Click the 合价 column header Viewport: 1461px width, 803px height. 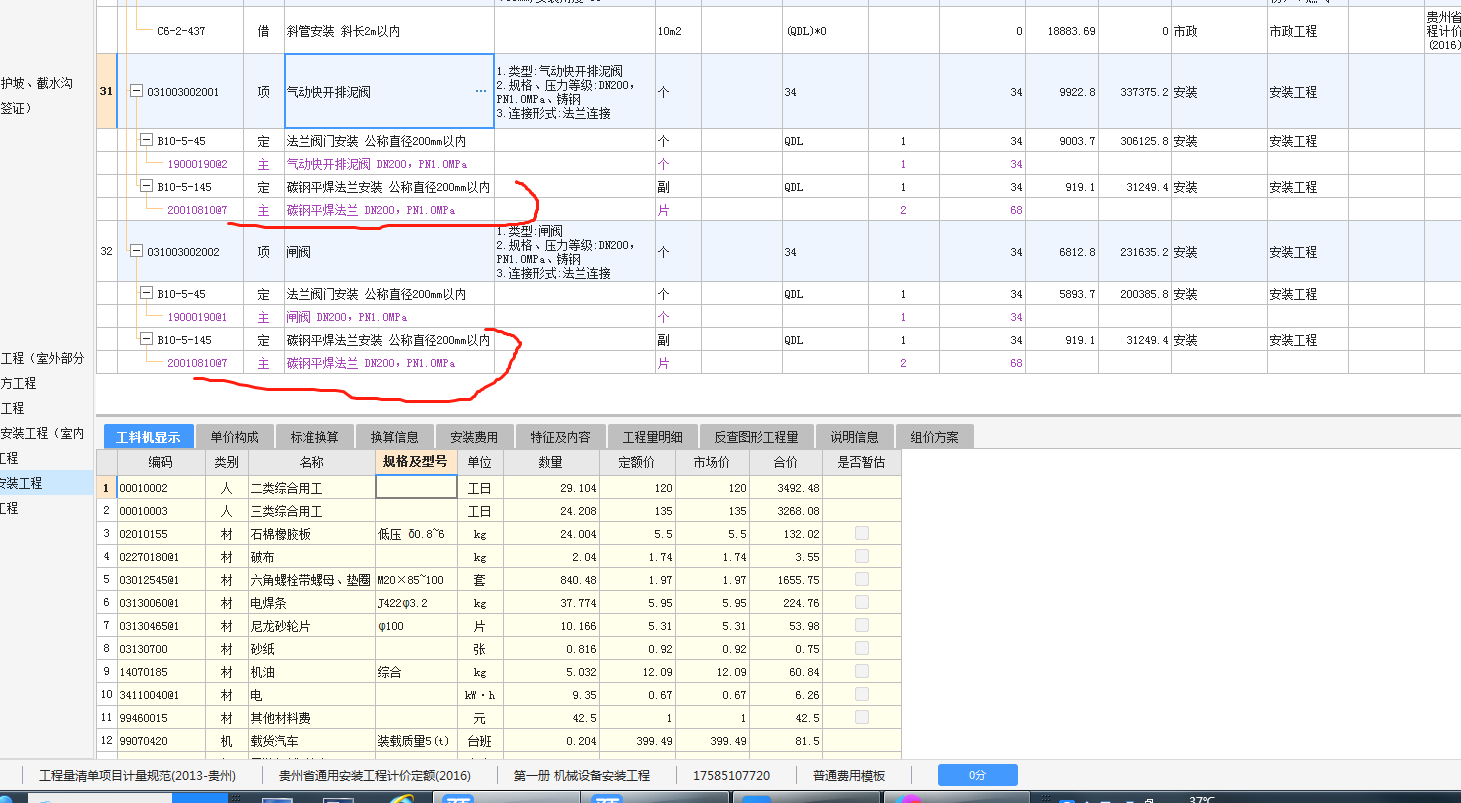[786, 462]
